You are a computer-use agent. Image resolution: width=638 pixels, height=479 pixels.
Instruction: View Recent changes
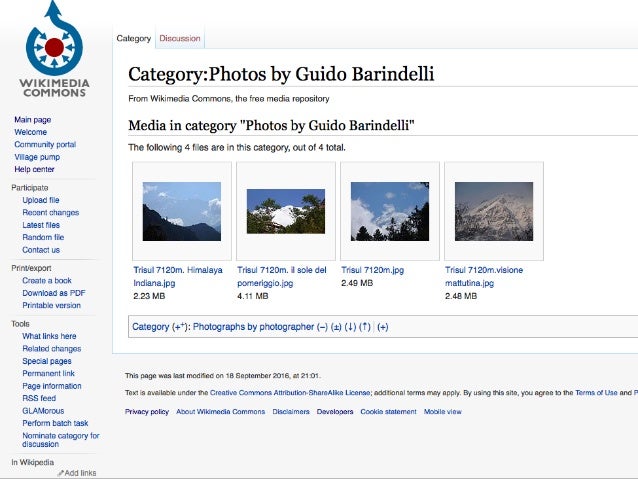[51, 212]
